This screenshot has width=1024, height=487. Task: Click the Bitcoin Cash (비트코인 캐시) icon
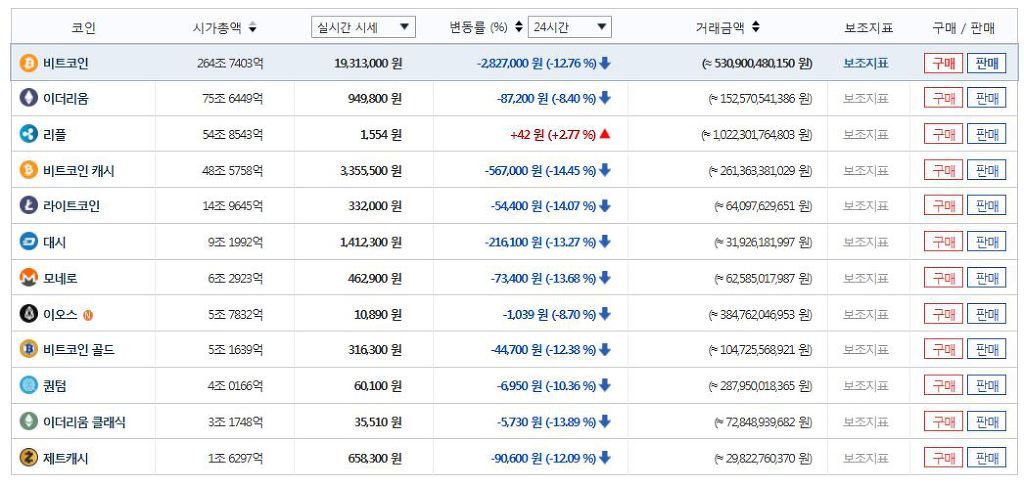[x=29, y=170]
